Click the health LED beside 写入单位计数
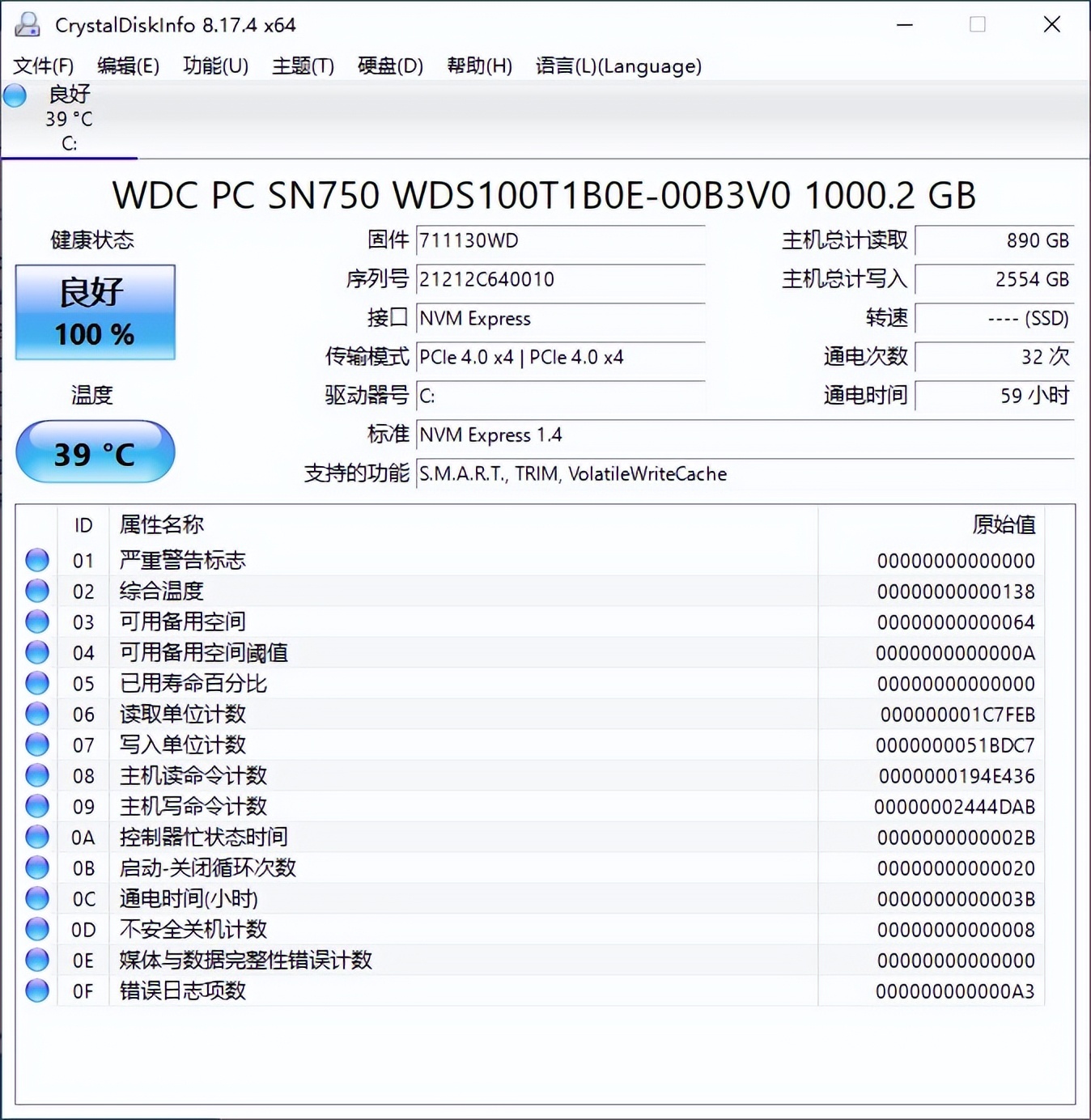The image size is (1091, 1120). point(36,744)
